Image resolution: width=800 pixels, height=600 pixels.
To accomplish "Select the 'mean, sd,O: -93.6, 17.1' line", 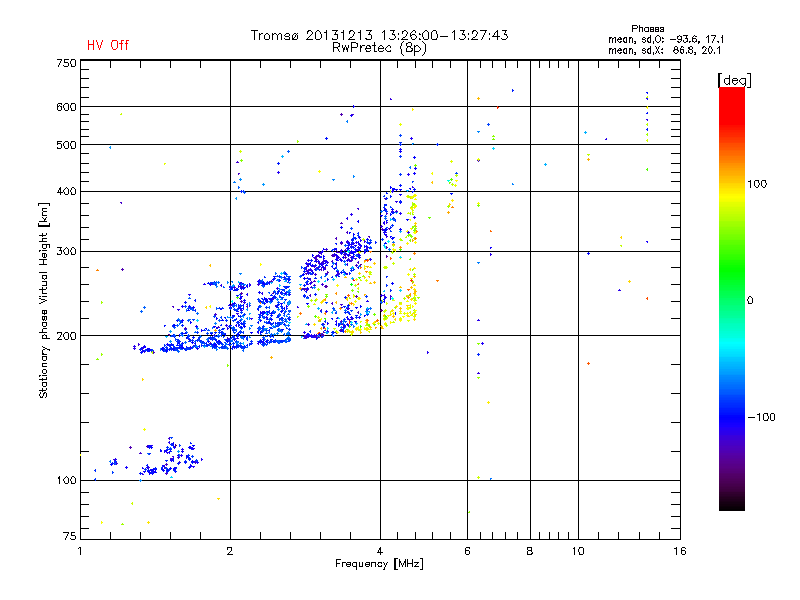I will tap(666, 39).
